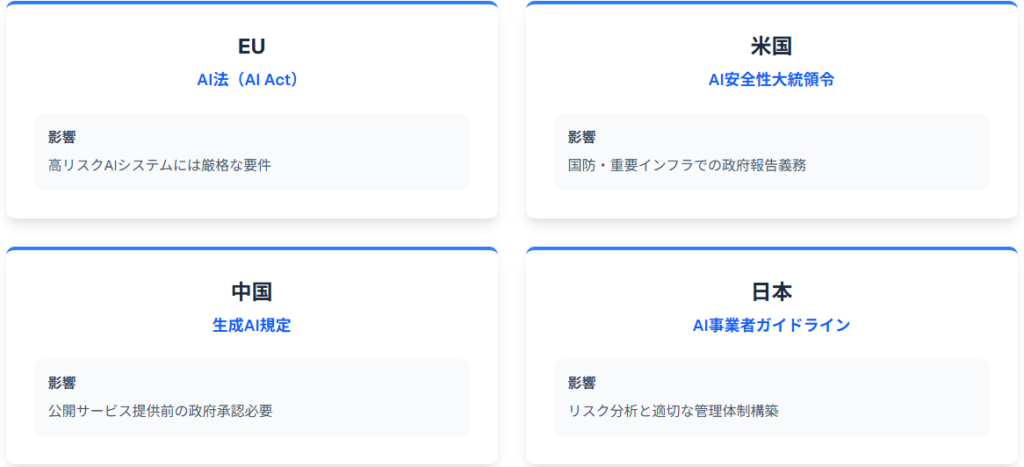The width and height of the screenshot is (1024, 467).
Task: Click the blue top border of the 米国 card
Action: (771, 3)
